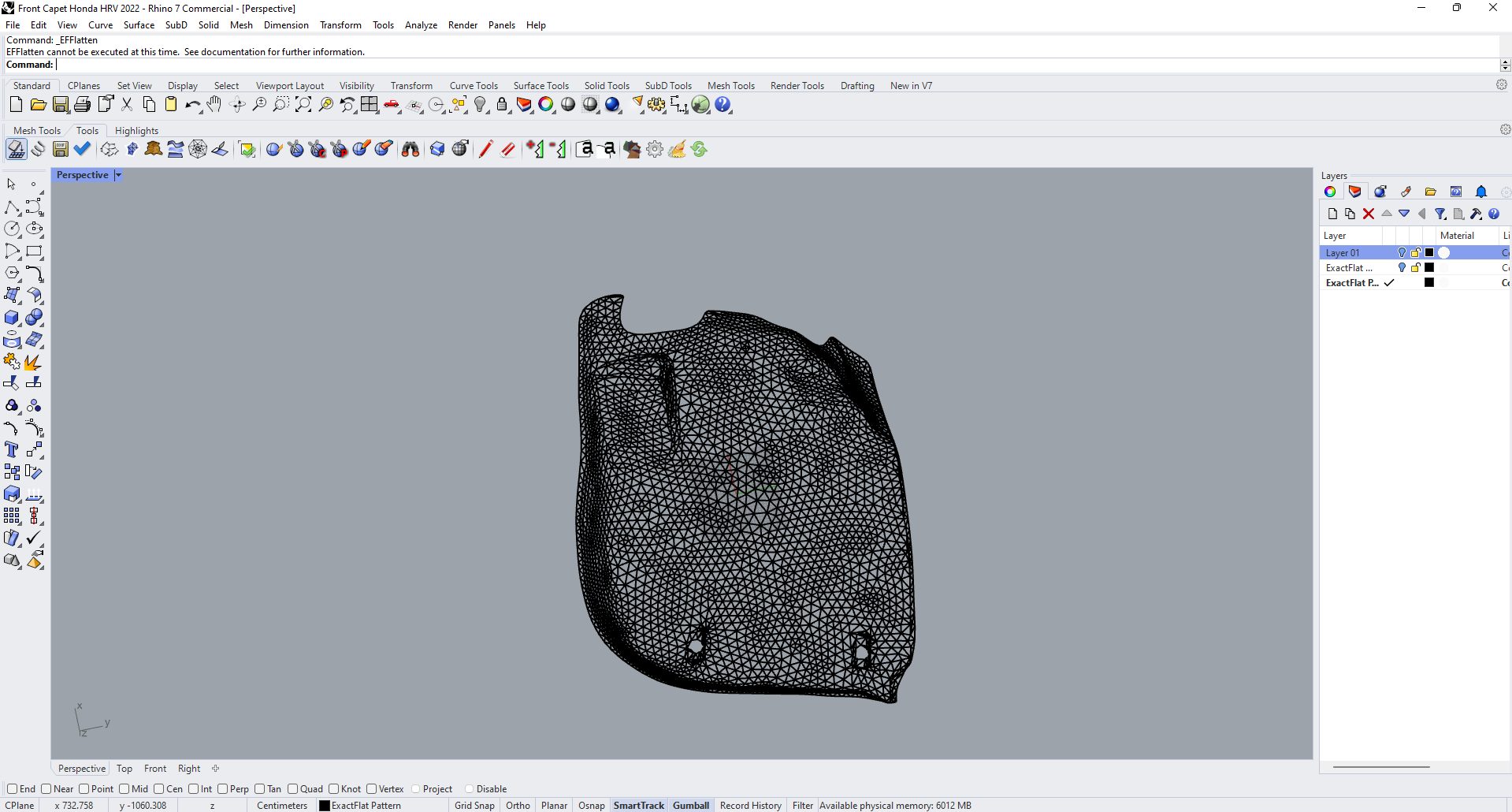Click the red car icon in Standard toolbar
Image resolution: width=1512 pixels, height=812 pixels.
point(392,104)
